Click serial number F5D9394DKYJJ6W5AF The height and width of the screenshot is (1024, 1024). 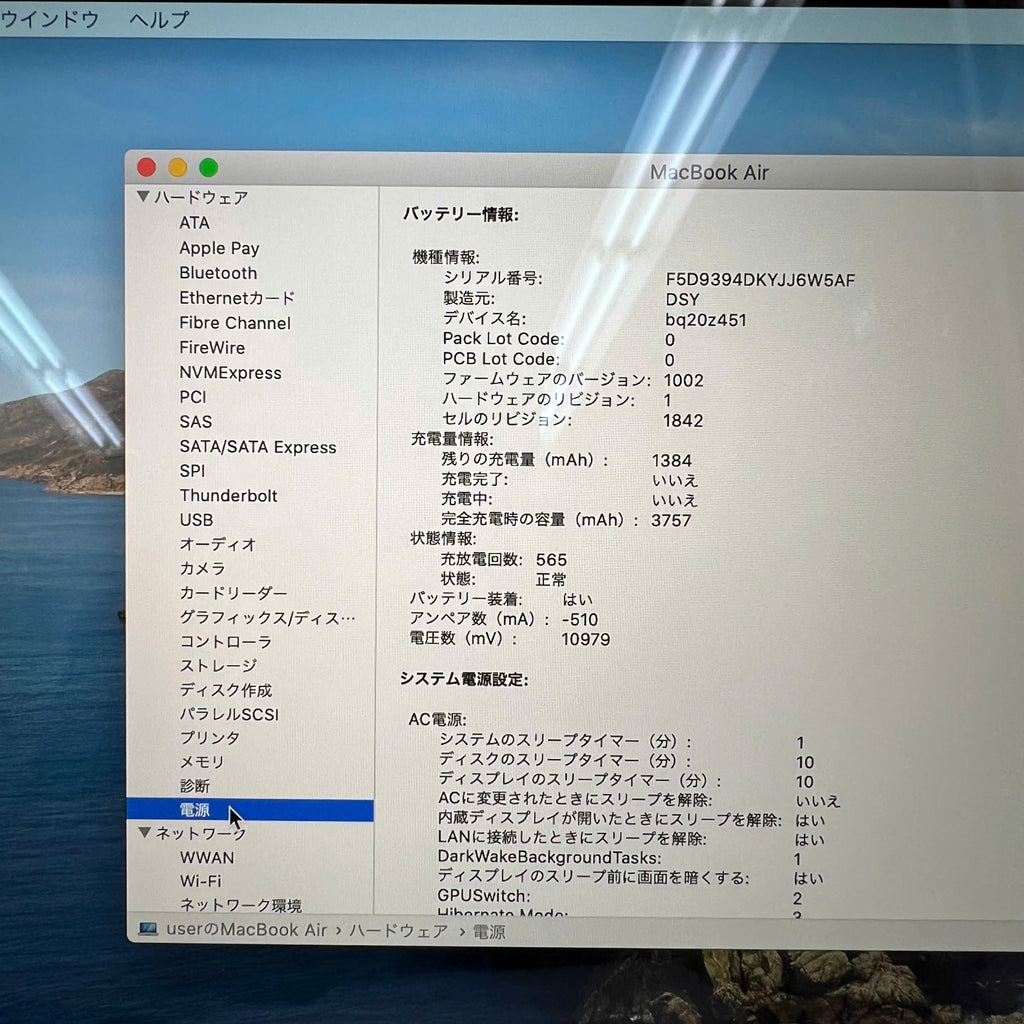760,280
